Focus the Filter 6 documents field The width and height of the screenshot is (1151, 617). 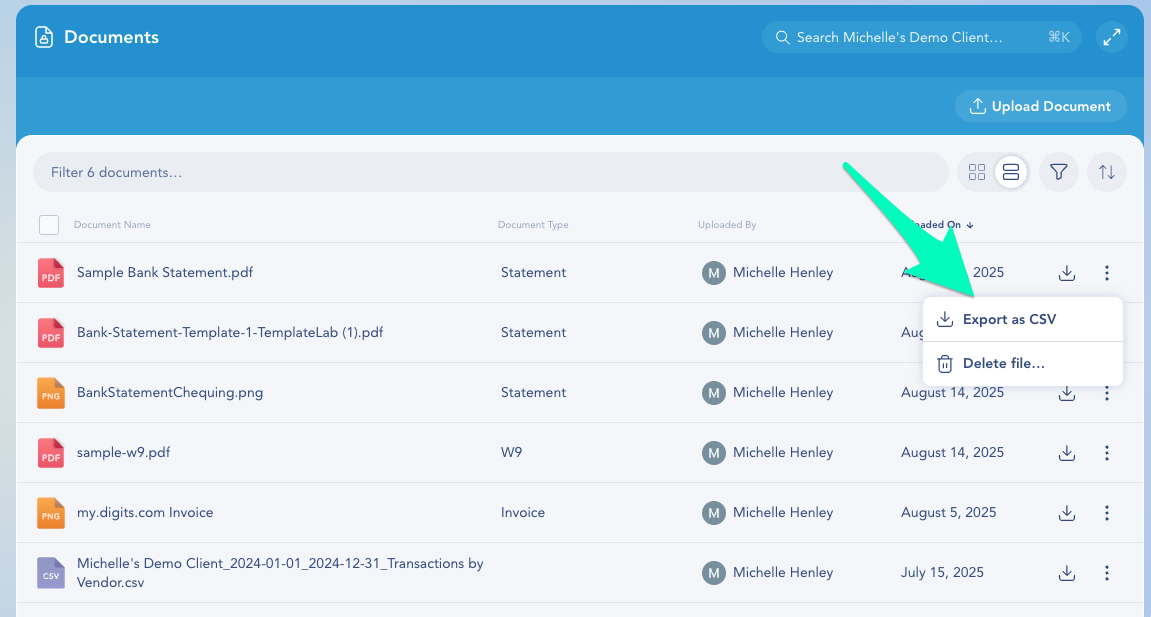click(x=490, y=172)
